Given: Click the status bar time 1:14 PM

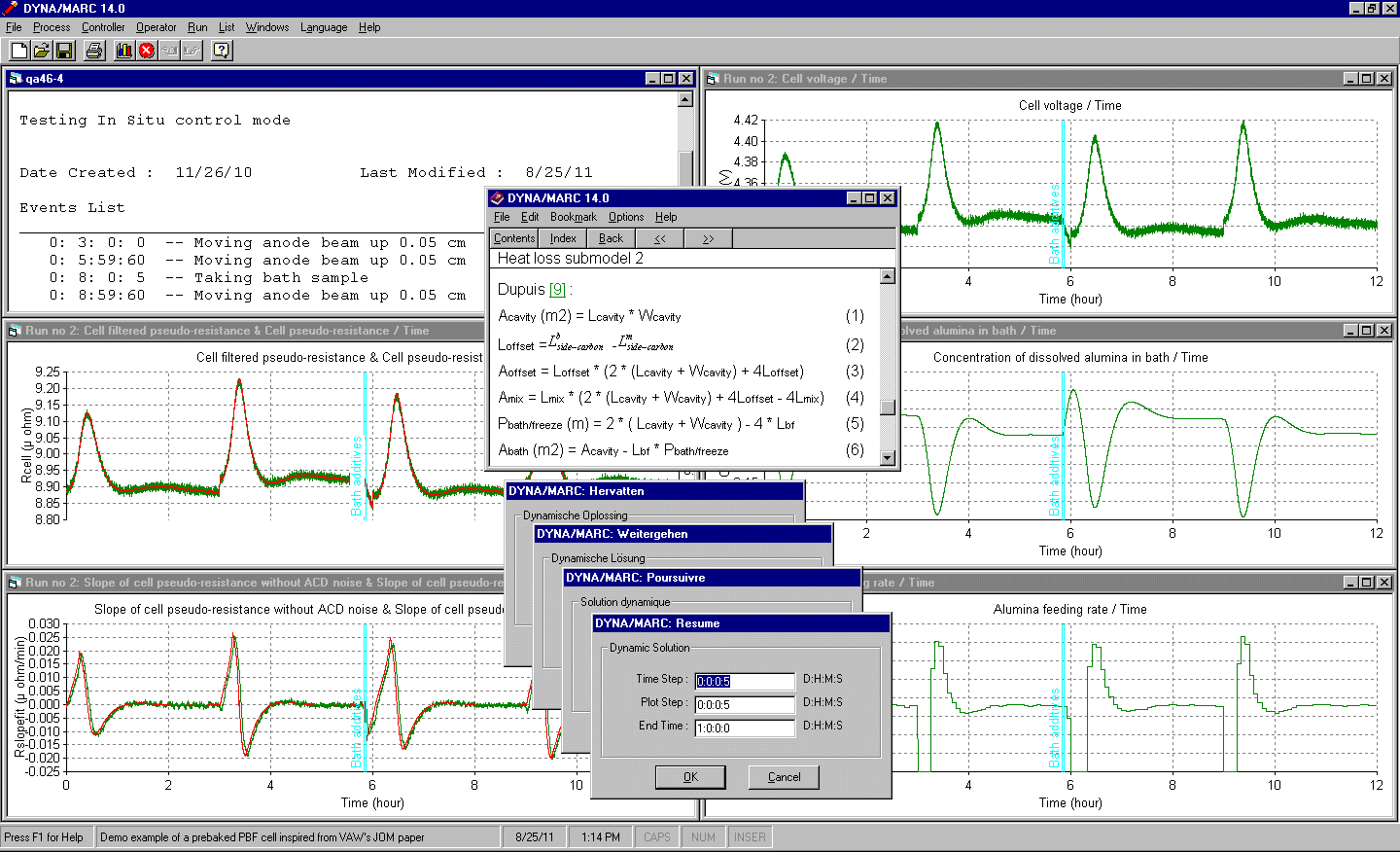Looking at the screenshot, I should [601, 837].
